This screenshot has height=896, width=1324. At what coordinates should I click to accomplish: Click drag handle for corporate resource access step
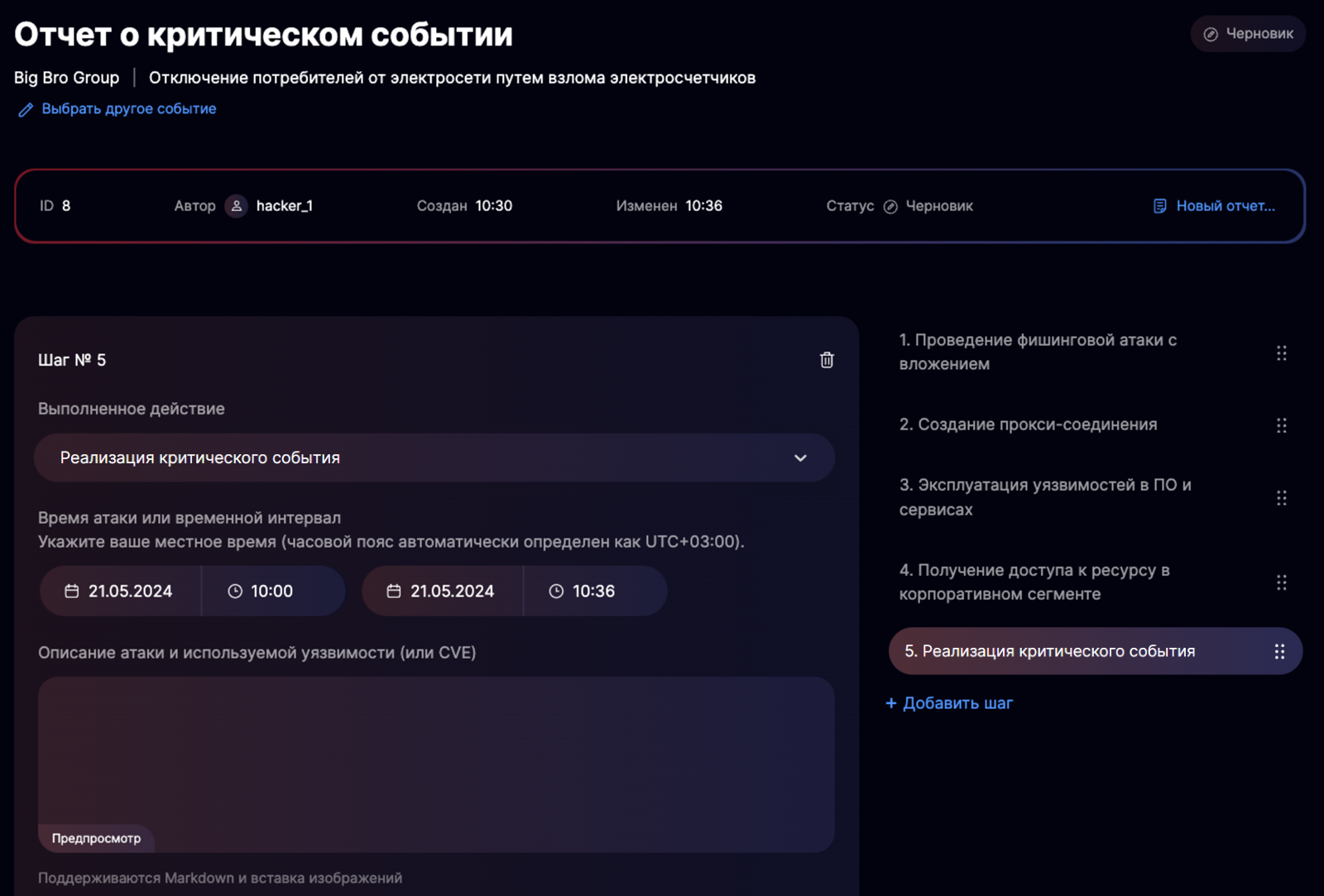tap(1281, 582)
